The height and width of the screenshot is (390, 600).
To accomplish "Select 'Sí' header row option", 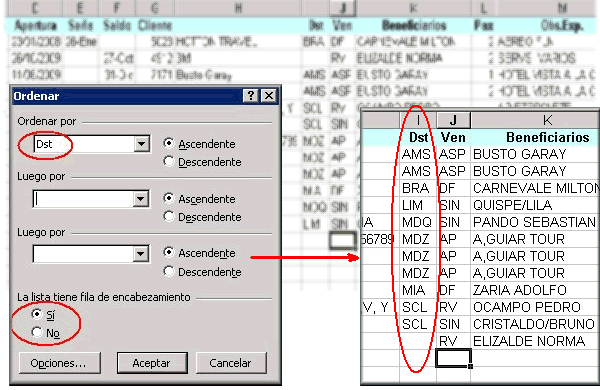I will point(43,315).
